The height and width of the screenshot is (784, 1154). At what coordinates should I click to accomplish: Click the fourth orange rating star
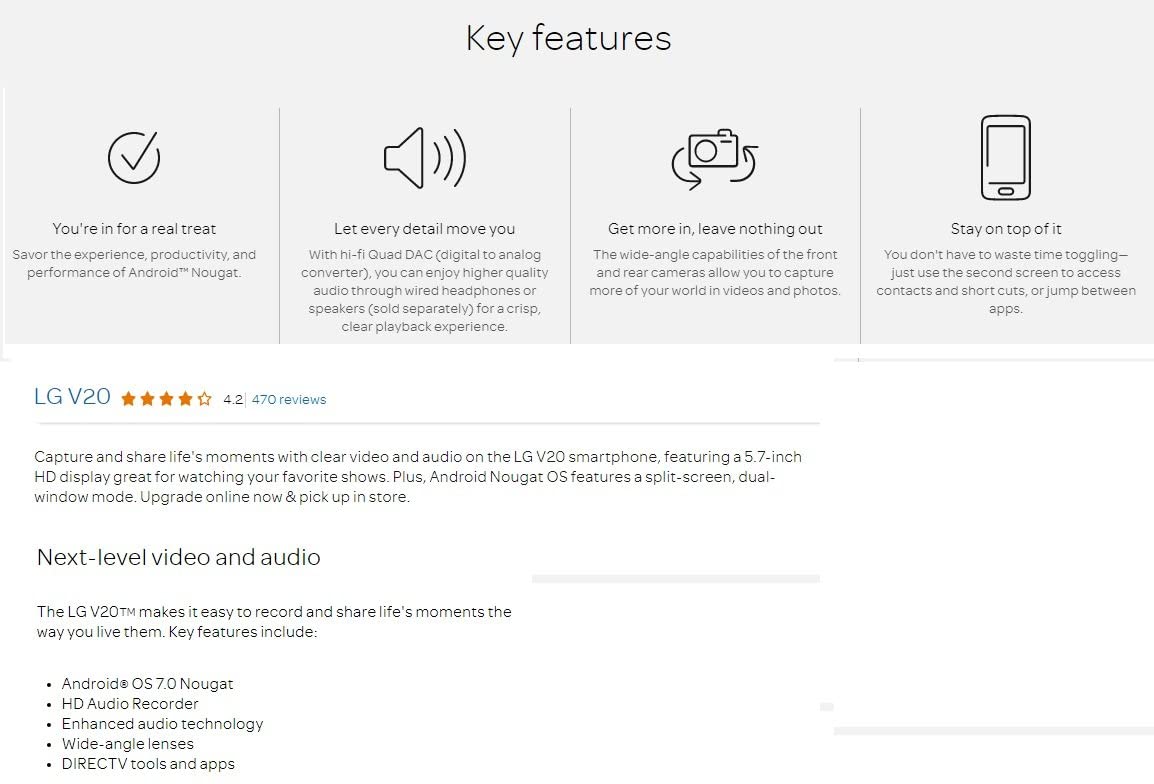pos(185,399)
